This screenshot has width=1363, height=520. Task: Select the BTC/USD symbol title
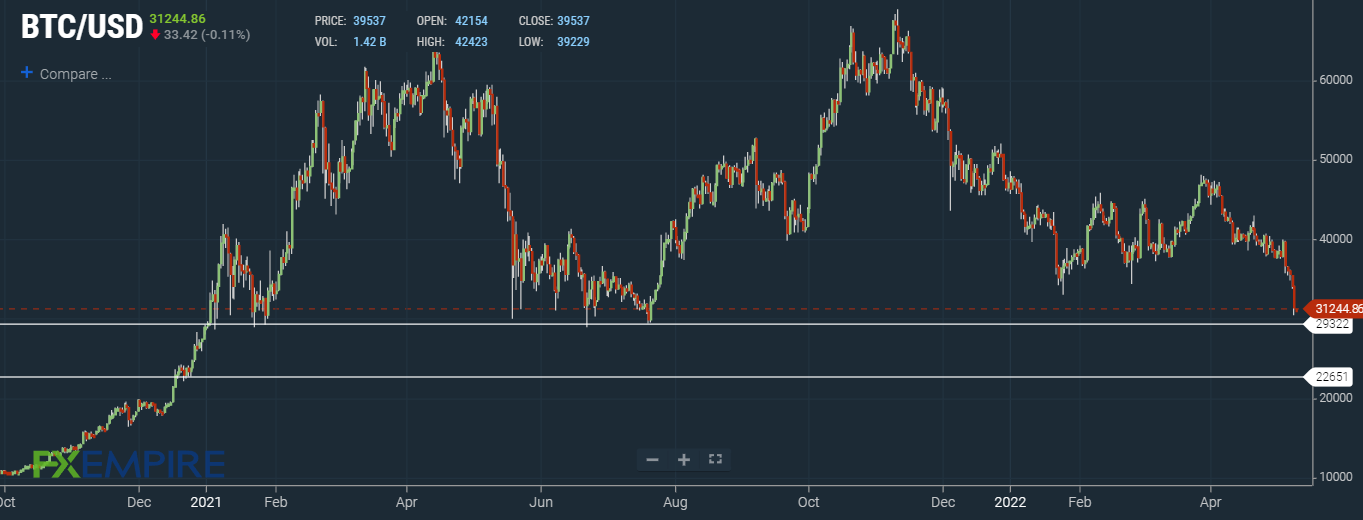point(82,28)
